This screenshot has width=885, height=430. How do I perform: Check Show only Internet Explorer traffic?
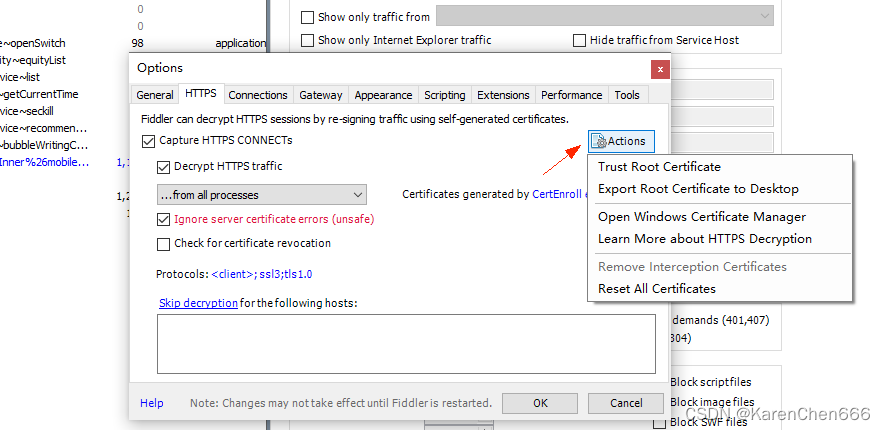point(307,41)
